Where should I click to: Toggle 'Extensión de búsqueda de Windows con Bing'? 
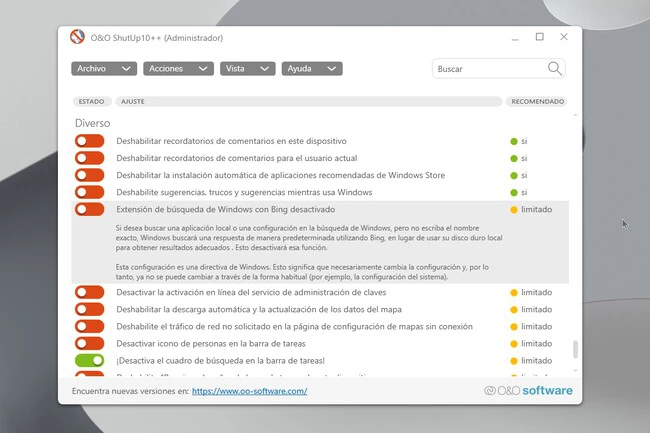point(90,209)
